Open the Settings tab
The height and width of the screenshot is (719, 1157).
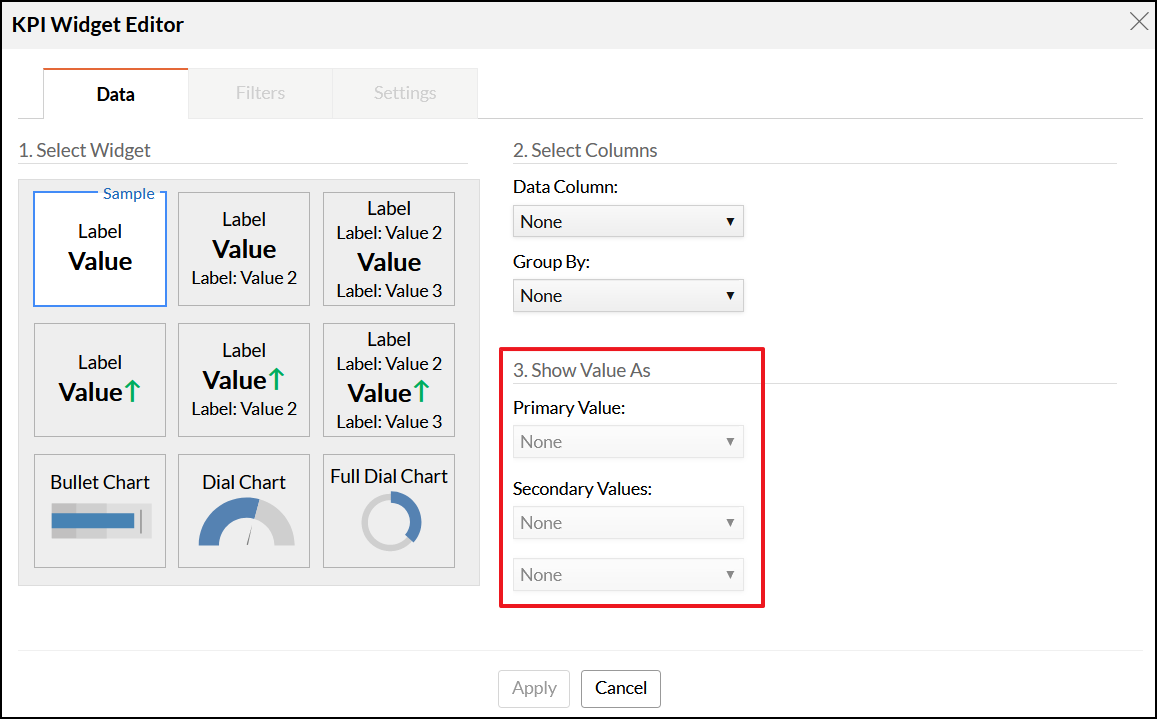[x=405, y=93]
